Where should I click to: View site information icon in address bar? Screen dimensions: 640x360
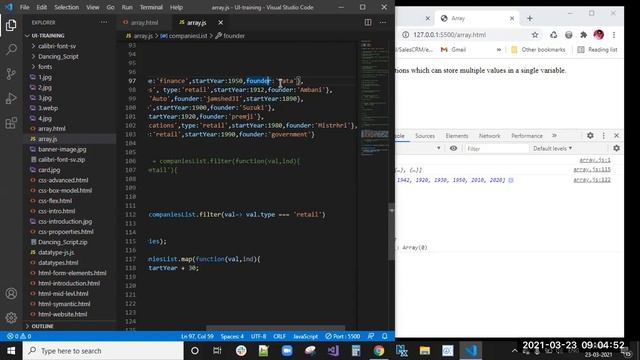click(x=405, y=35)
